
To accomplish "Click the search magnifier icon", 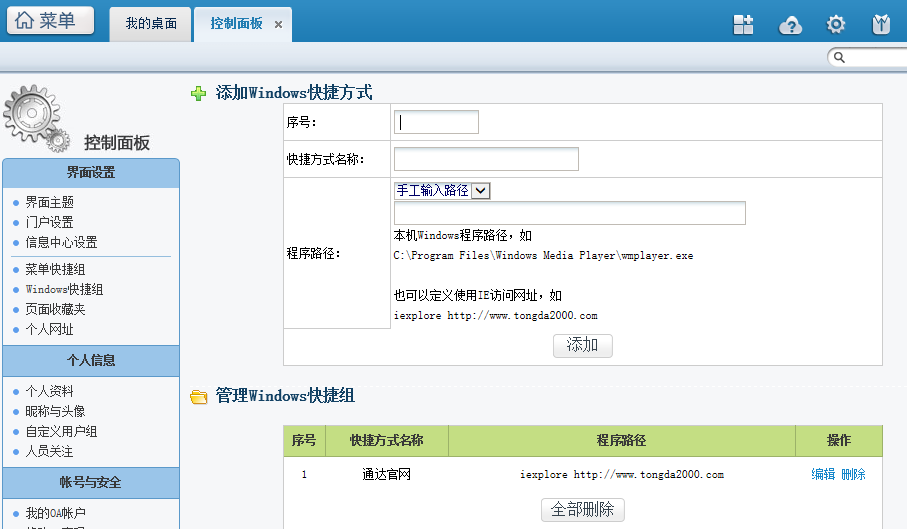I will click(x=840, y=58).
